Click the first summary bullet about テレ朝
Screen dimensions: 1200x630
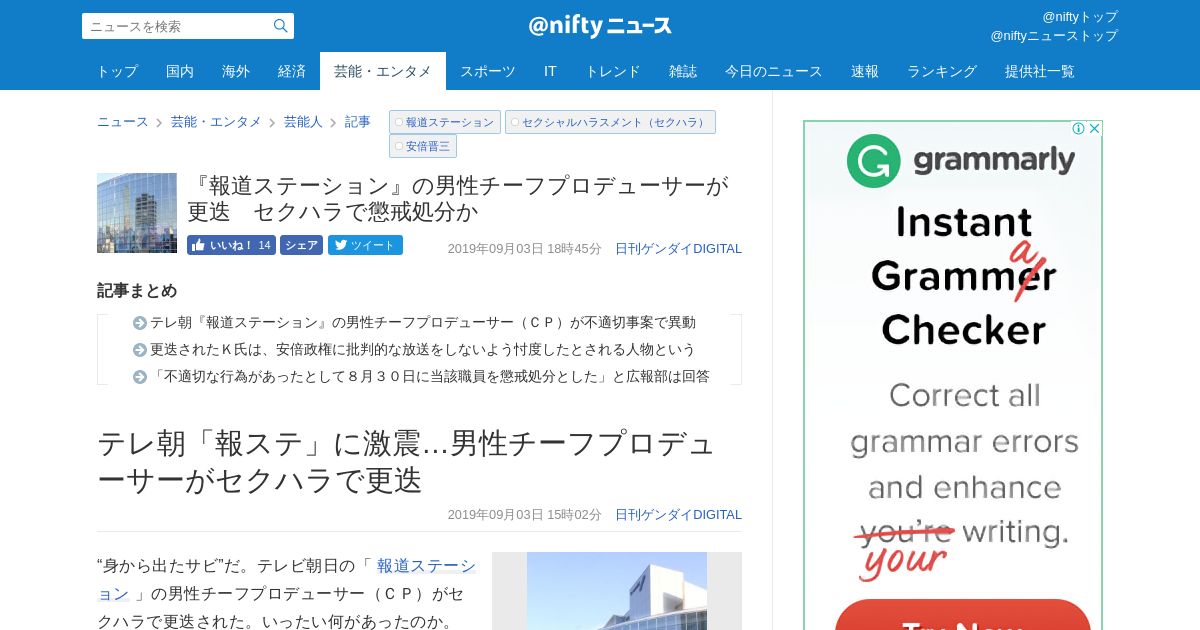coord(423,322)
